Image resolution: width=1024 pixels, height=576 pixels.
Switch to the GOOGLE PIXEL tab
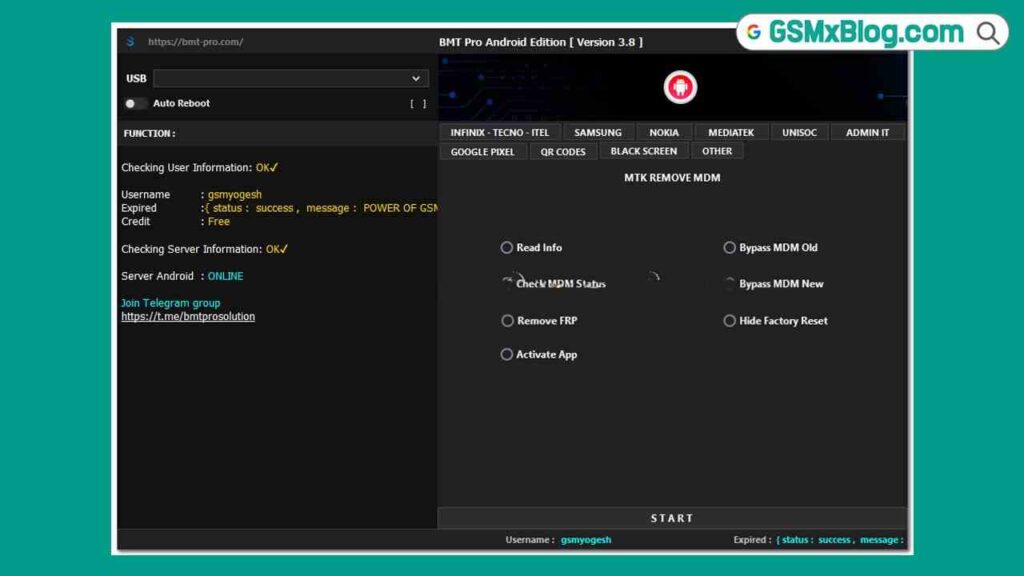483,152
